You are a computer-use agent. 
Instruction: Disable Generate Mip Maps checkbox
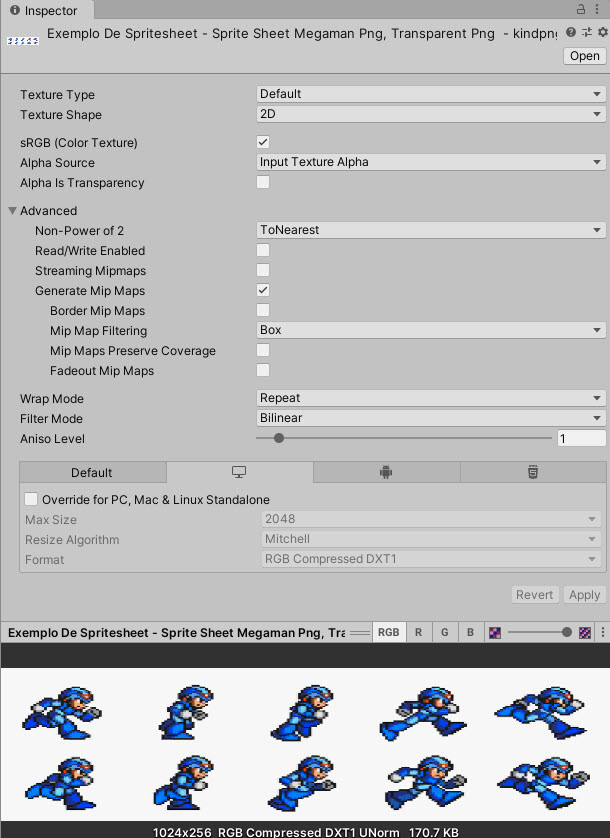[263, 290]
